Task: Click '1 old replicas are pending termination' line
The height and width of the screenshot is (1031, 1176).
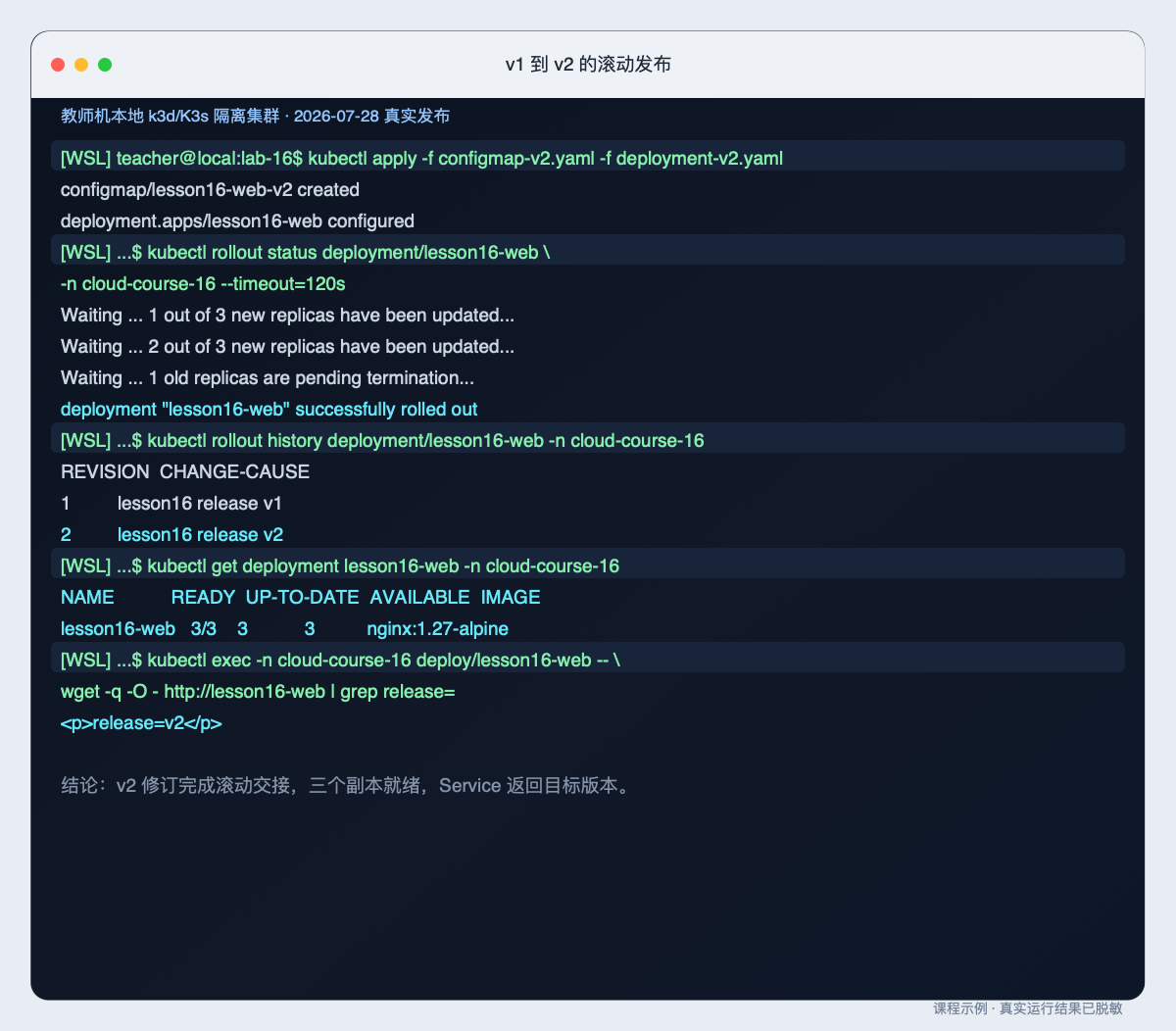Action: 268,377
